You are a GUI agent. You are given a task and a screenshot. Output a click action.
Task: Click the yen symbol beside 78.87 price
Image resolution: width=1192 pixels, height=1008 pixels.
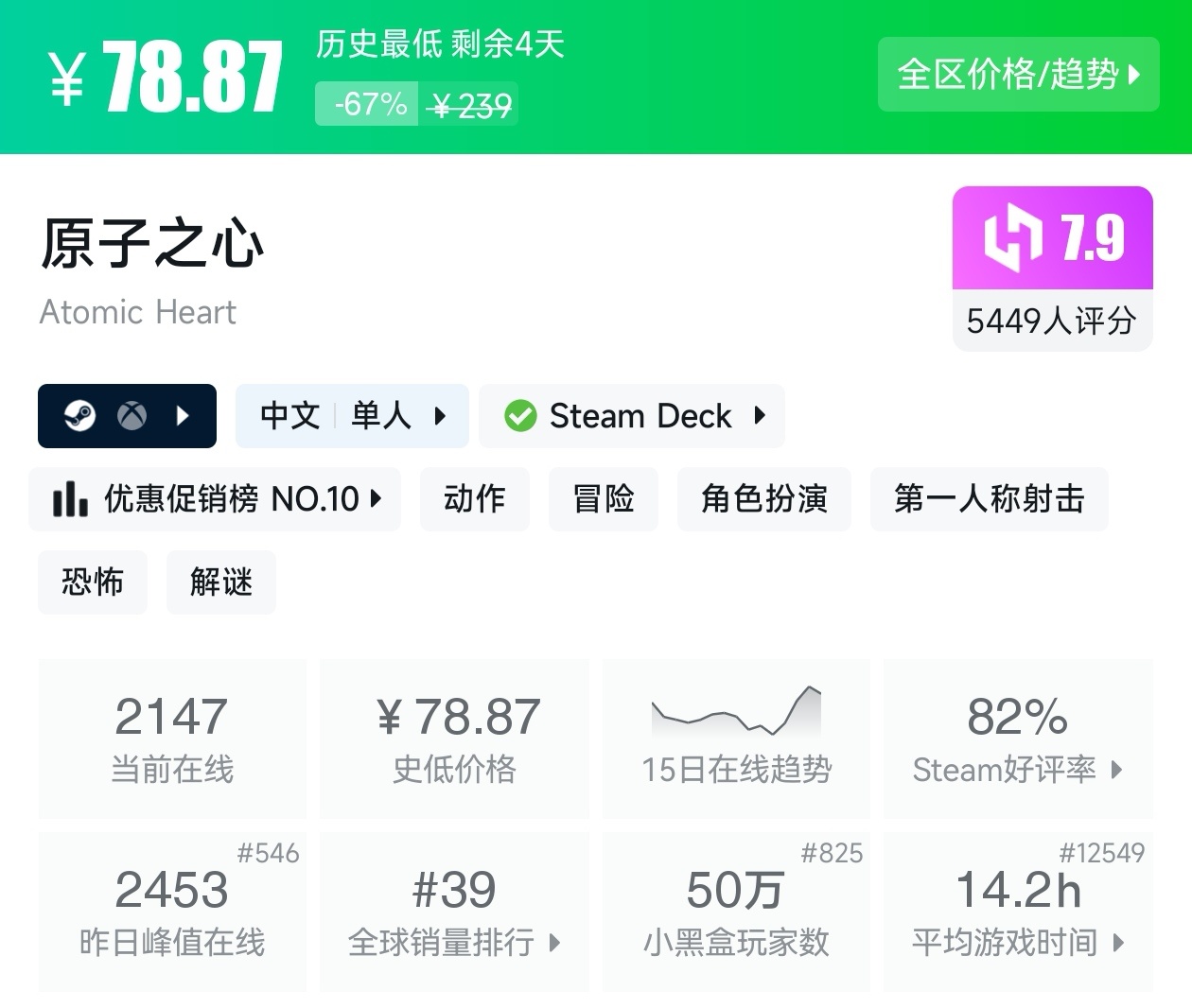[x=68, y=78]
